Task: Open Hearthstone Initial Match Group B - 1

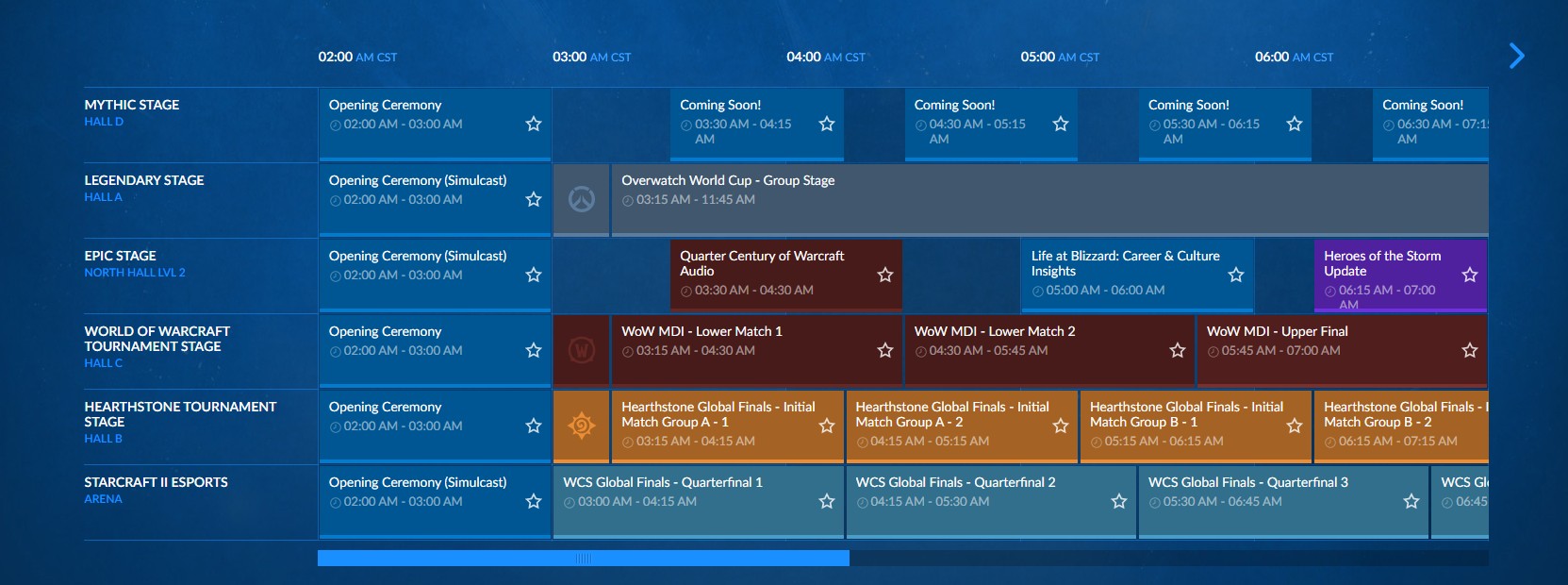Action: pos(1196,426)
